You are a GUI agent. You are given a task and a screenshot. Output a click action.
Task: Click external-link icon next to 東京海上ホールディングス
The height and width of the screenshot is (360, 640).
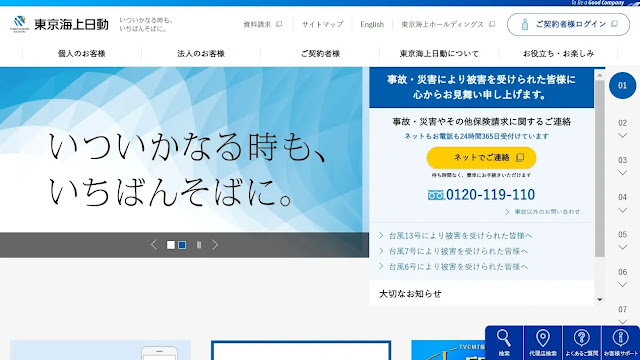(492, 24)
